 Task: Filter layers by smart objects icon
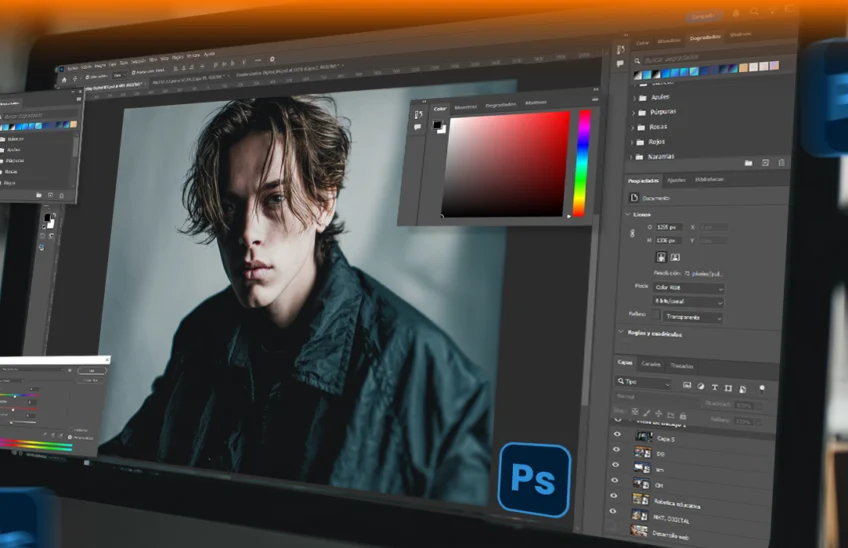point(743,389)
